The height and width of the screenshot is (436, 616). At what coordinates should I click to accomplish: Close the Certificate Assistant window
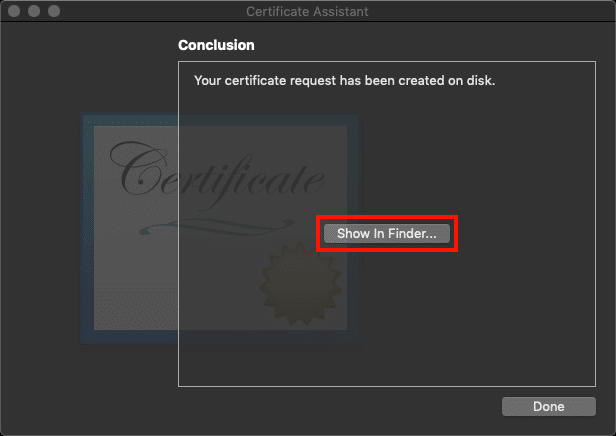click(14, 11)
